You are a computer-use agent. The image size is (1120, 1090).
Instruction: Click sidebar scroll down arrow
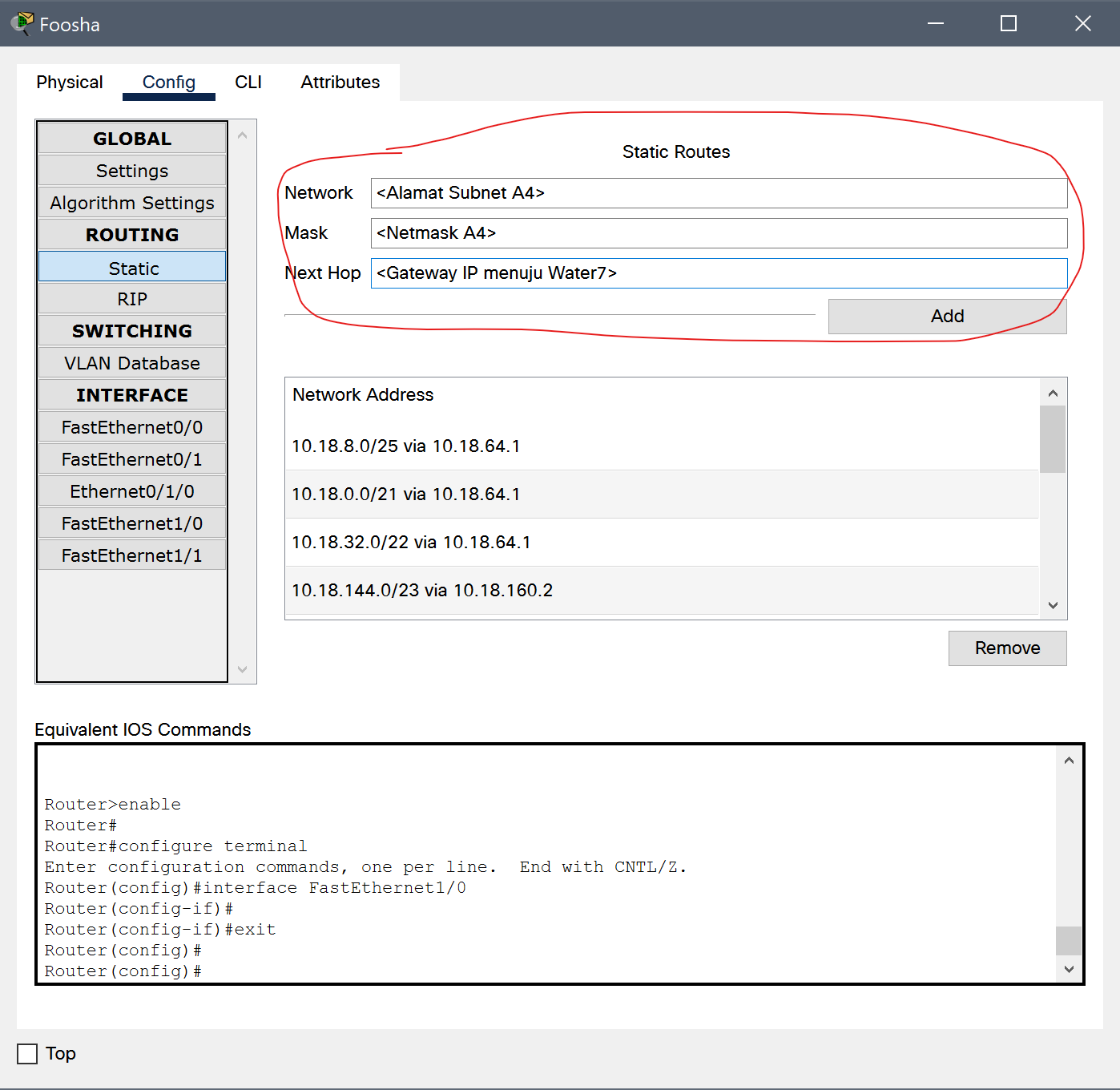click(x=242, y=669)
